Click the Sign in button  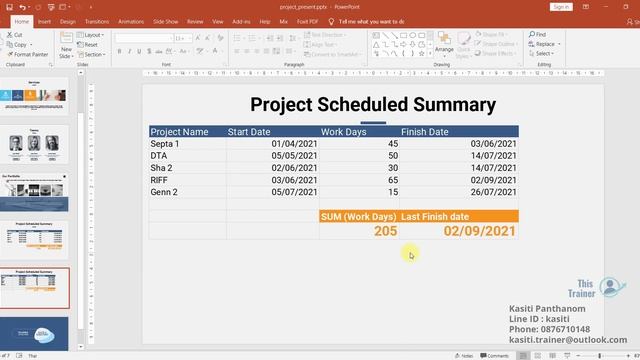point(561,7)
